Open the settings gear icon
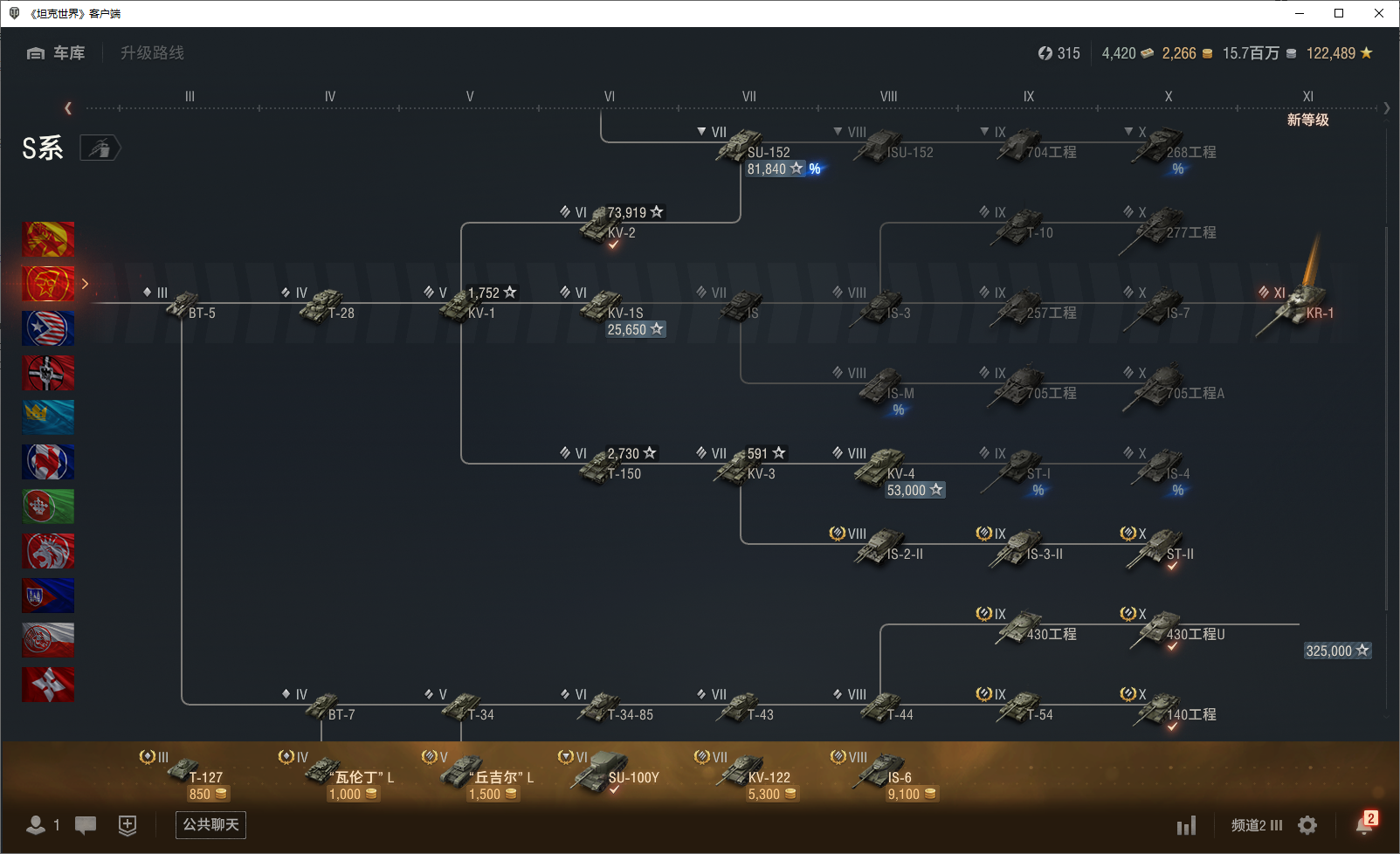The height and width of the screenshot is (854, 1400). tap(1307, 825)
